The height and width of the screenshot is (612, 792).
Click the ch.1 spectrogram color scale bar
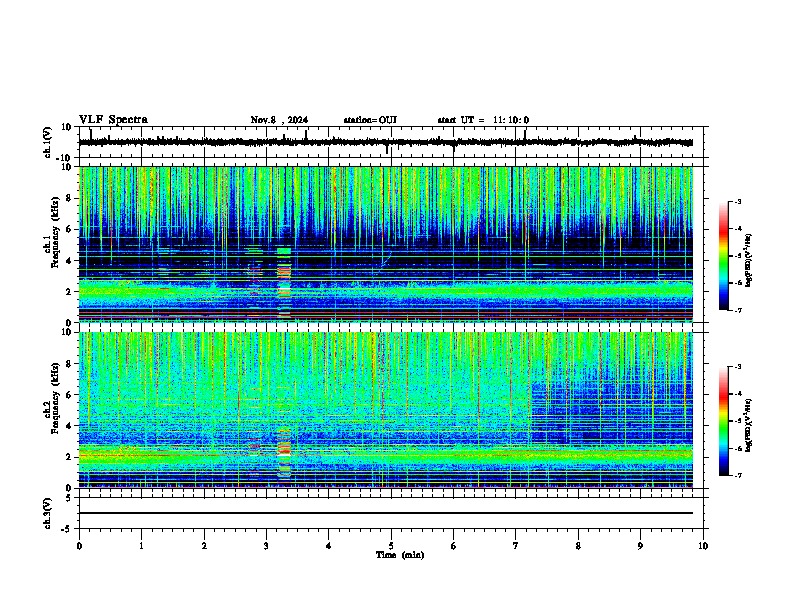click(723, 256)
